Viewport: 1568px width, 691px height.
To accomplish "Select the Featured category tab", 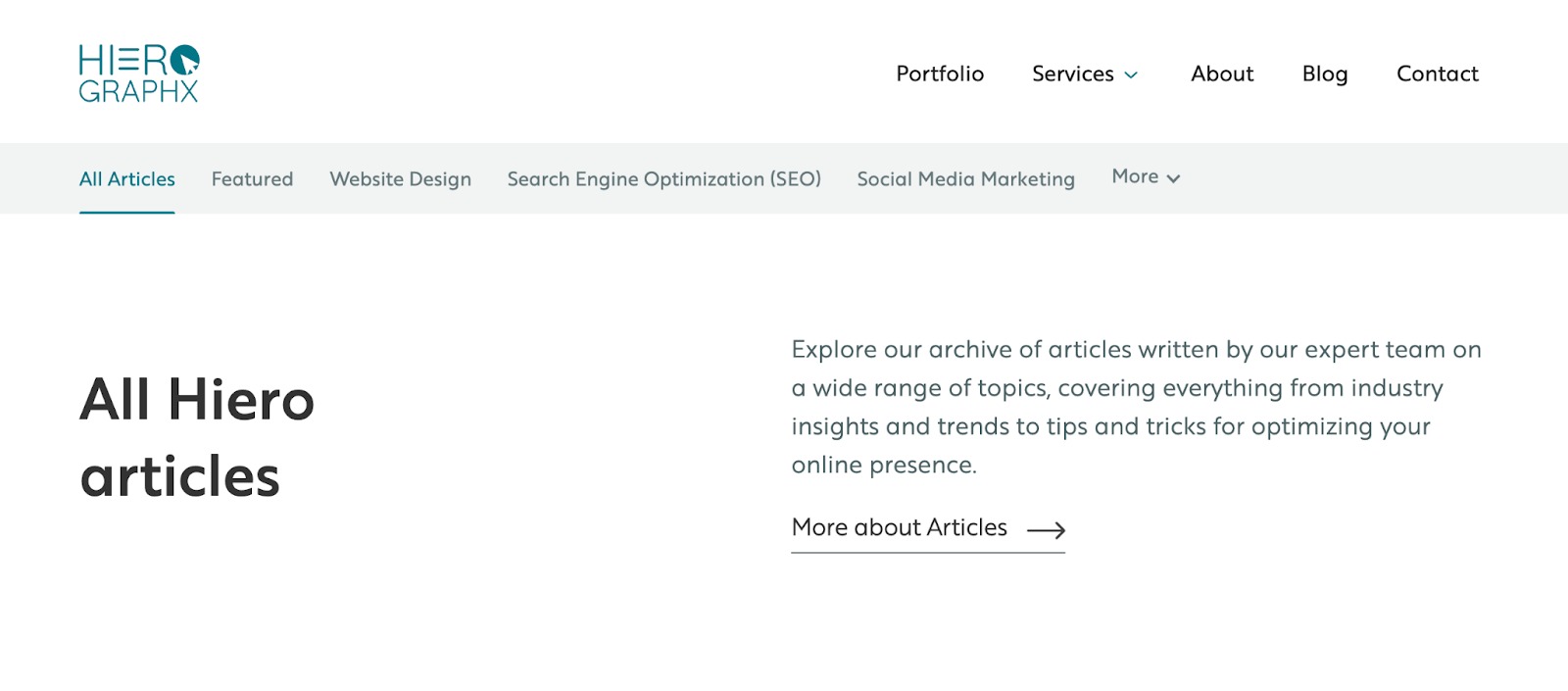I will [x=252, y=178].
